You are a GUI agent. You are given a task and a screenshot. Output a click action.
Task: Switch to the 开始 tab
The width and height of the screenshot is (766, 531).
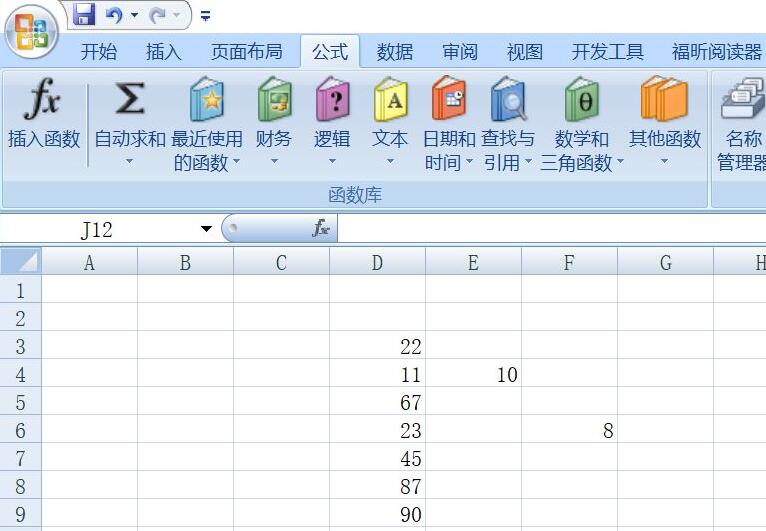99,51
